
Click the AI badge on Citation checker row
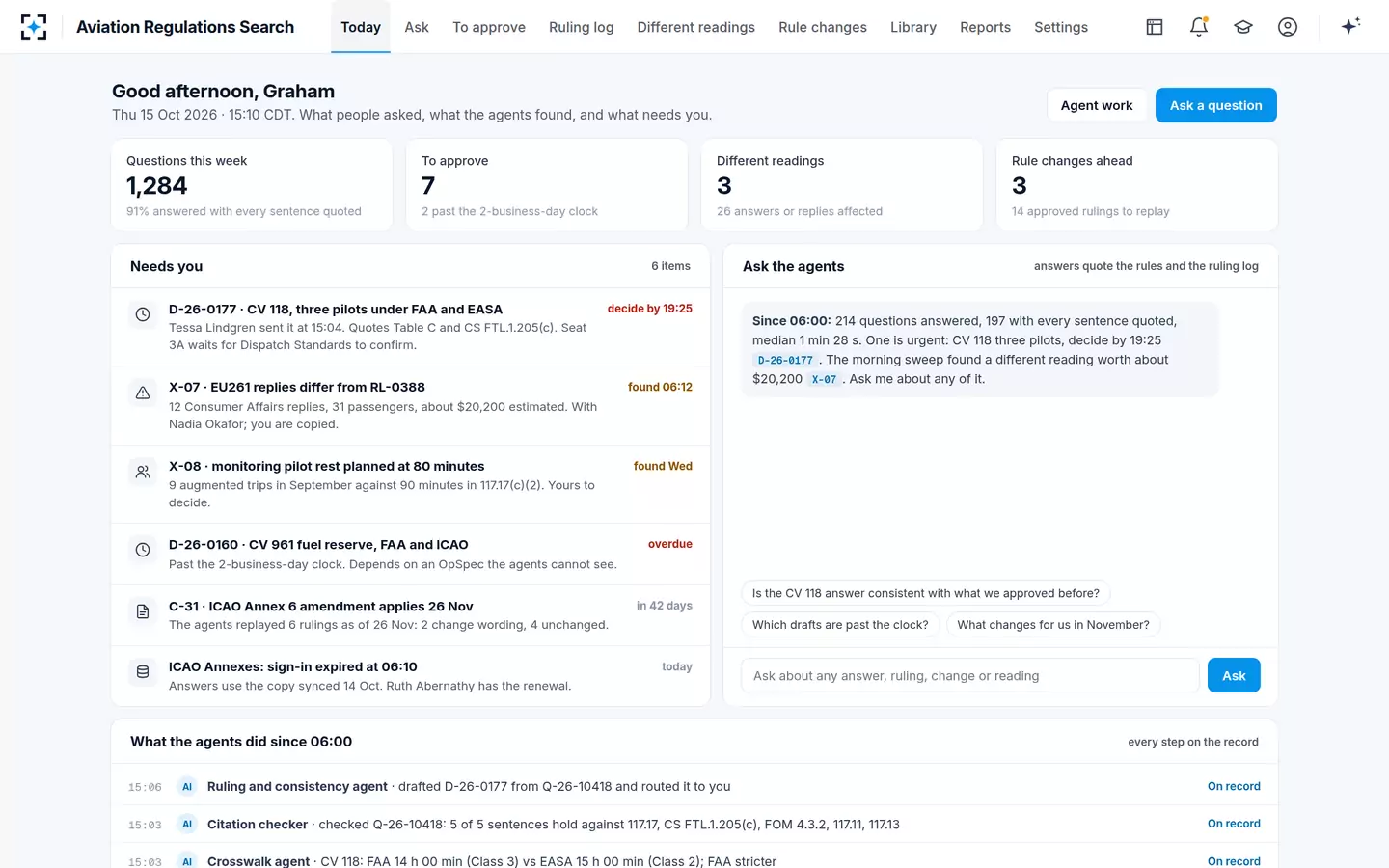click(187, 825)
